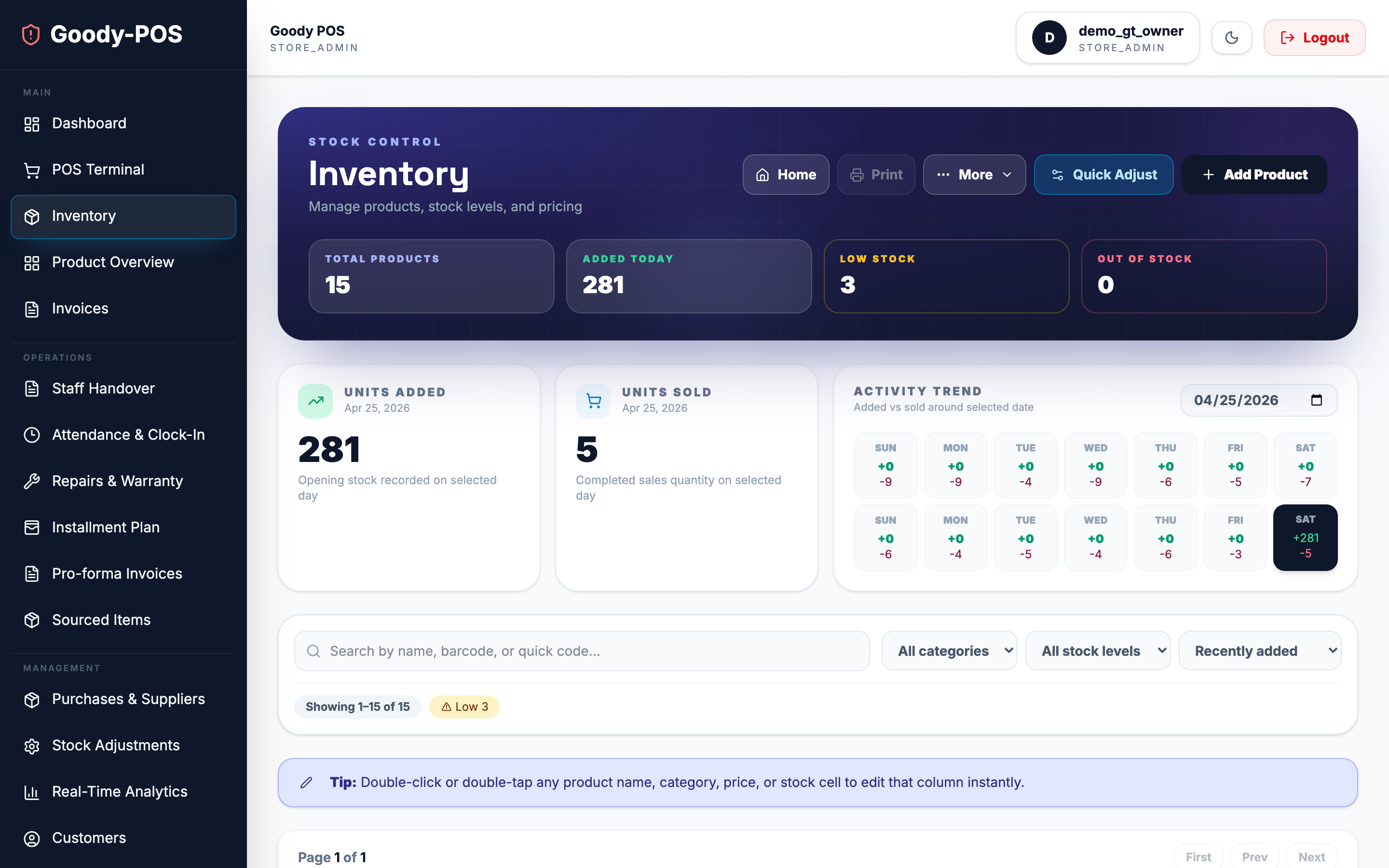Expand the All stock levels filter
The height and width of the screenshot is (868, 1389).
(1097, 651)
